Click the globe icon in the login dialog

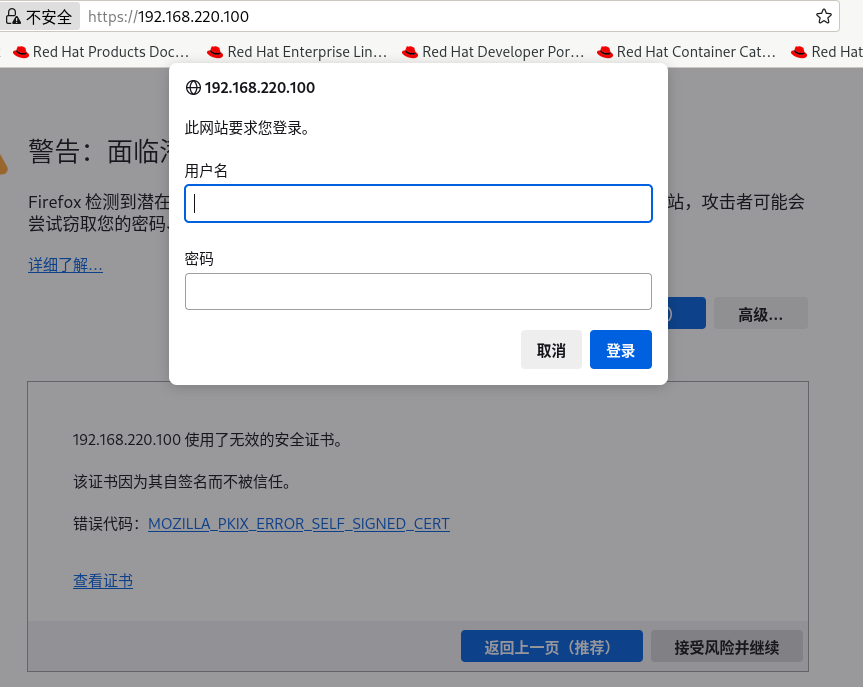coord(193,88)
